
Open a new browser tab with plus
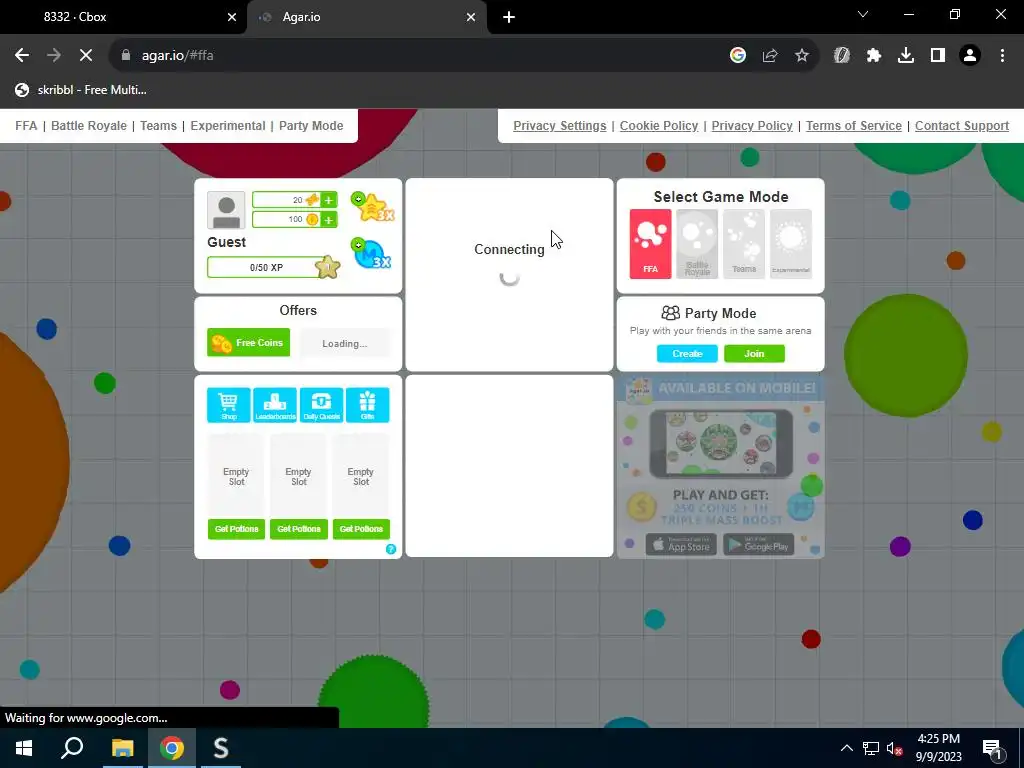point(509,17)
